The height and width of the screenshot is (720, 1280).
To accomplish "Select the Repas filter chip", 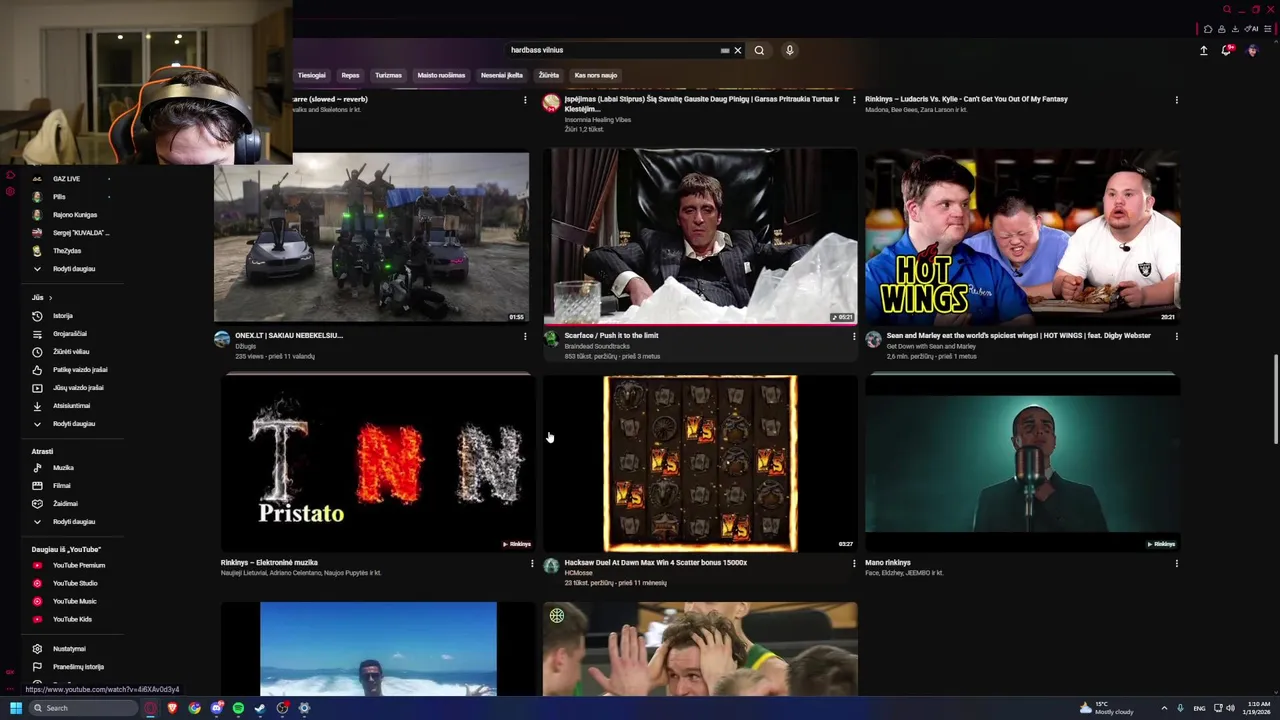I will tap(350, 75).
